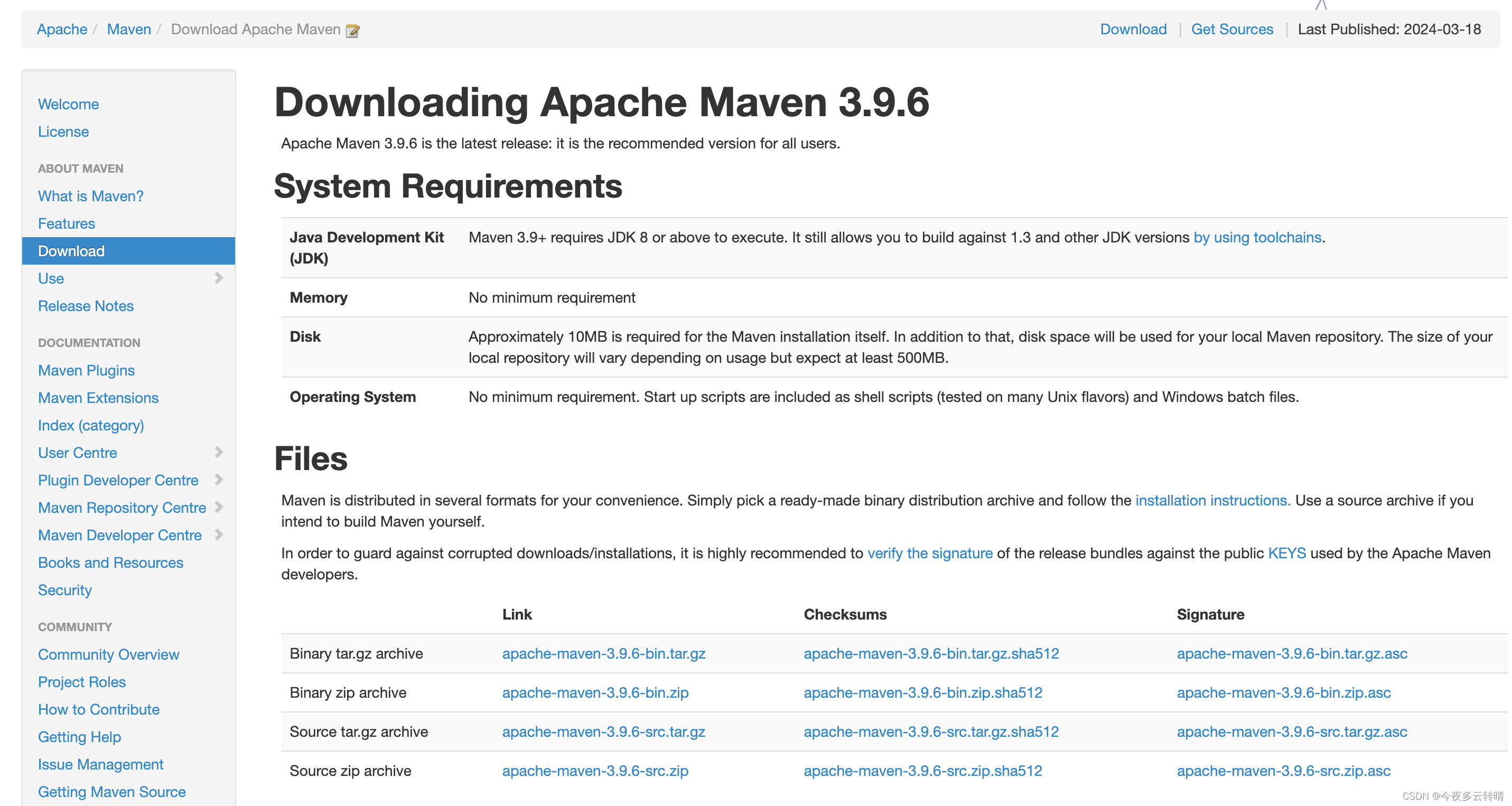Click the Download link in top navigation

coord(1133,29)
